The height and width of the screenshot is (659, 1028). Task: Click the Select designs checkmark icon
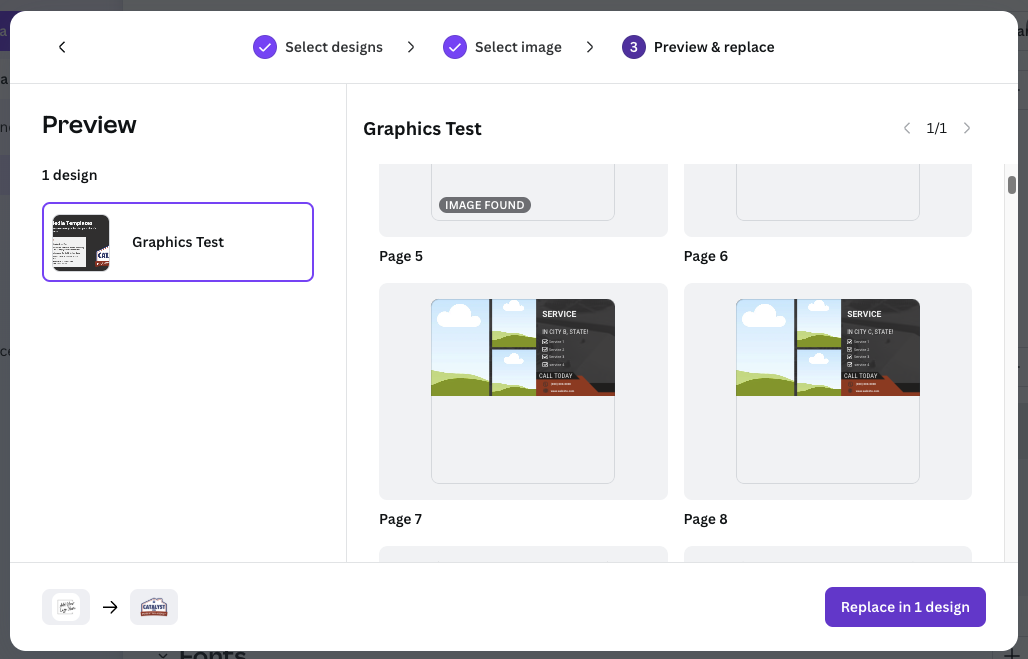pyautogui.click(x=265, y=47)
